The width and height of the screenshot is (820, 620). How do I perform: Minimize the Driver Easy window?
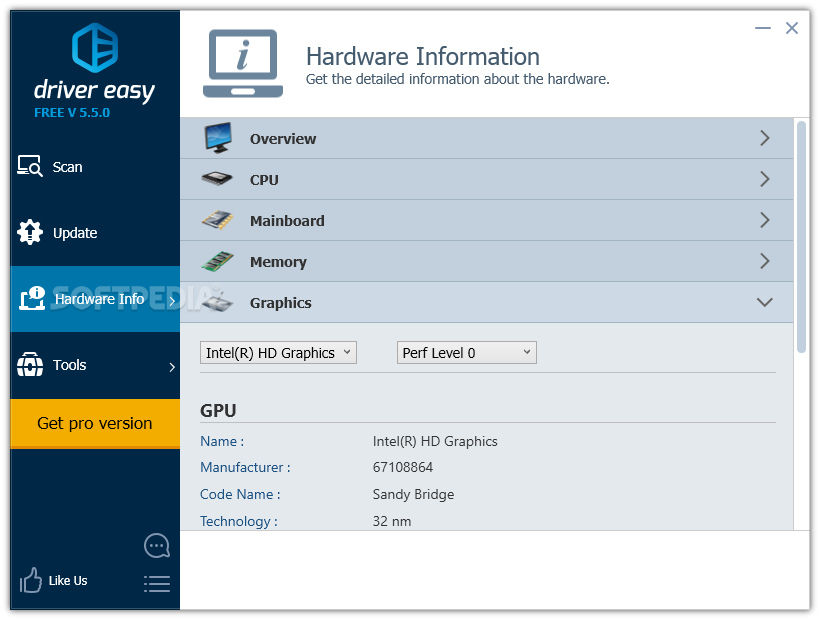[763, 28]
